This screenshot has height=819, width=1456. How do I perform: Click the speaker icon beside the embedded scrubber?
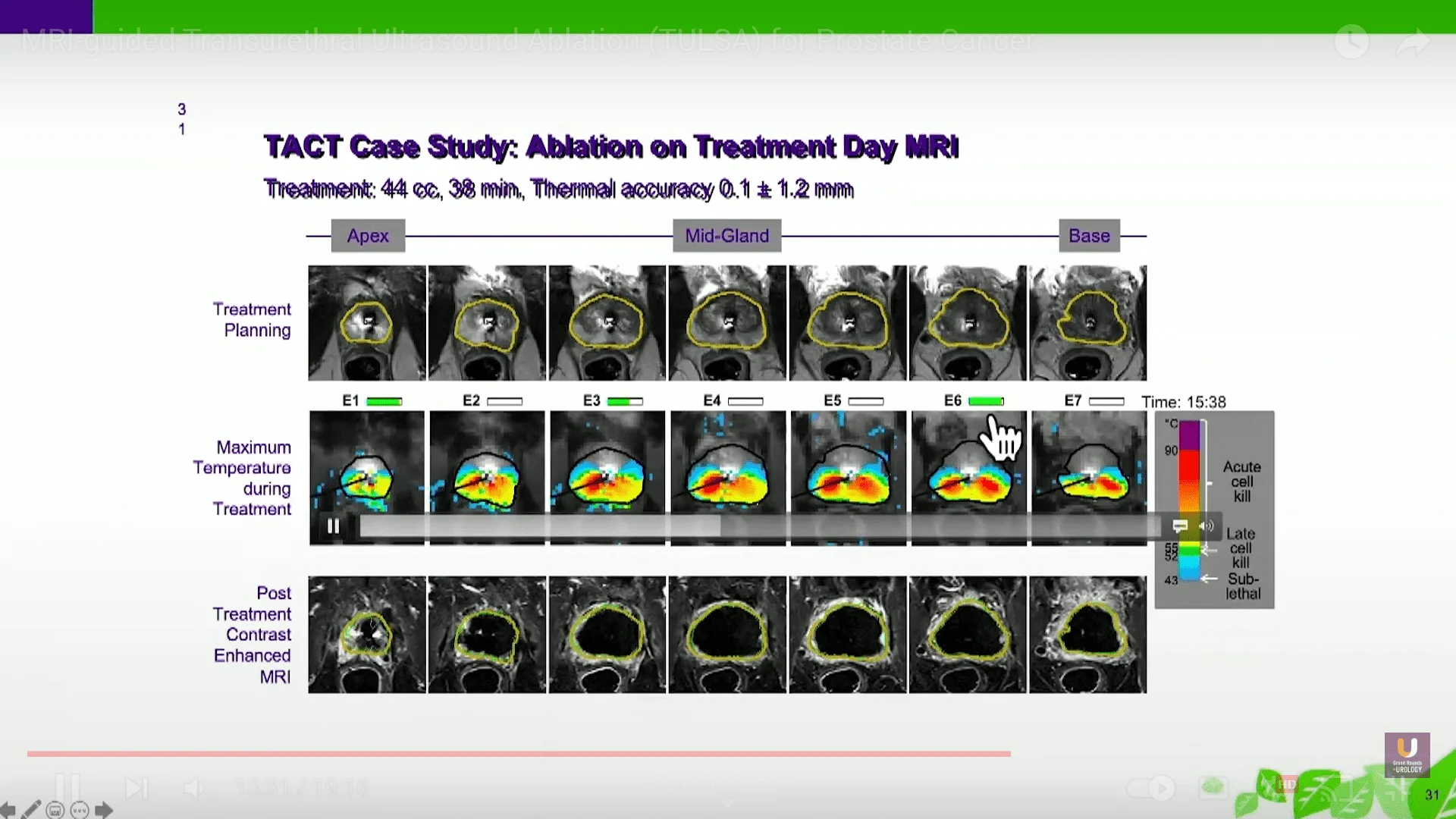point(1207,525)
